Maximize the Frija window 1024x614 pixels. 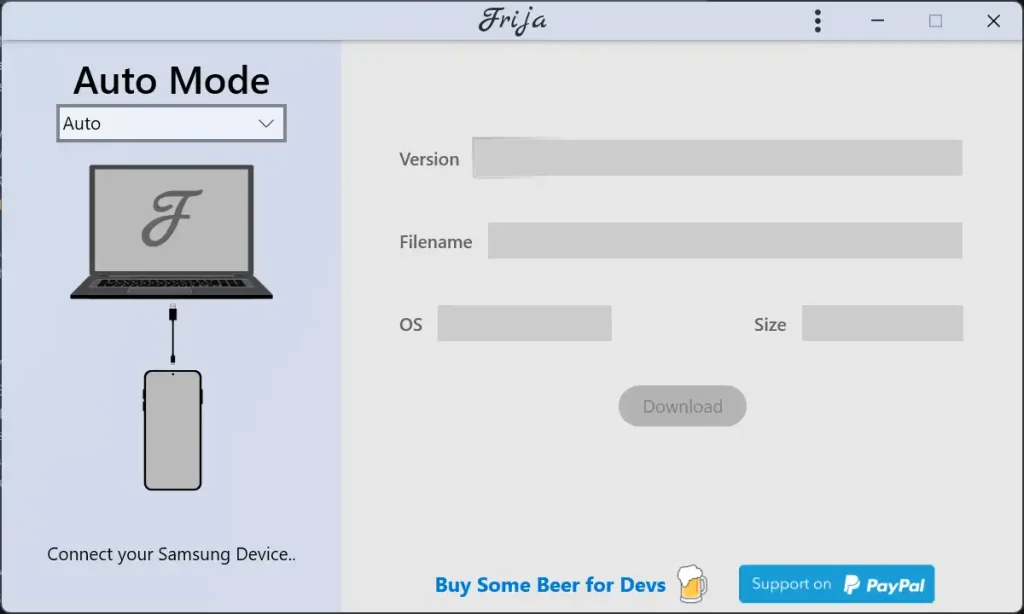(935, 21)
